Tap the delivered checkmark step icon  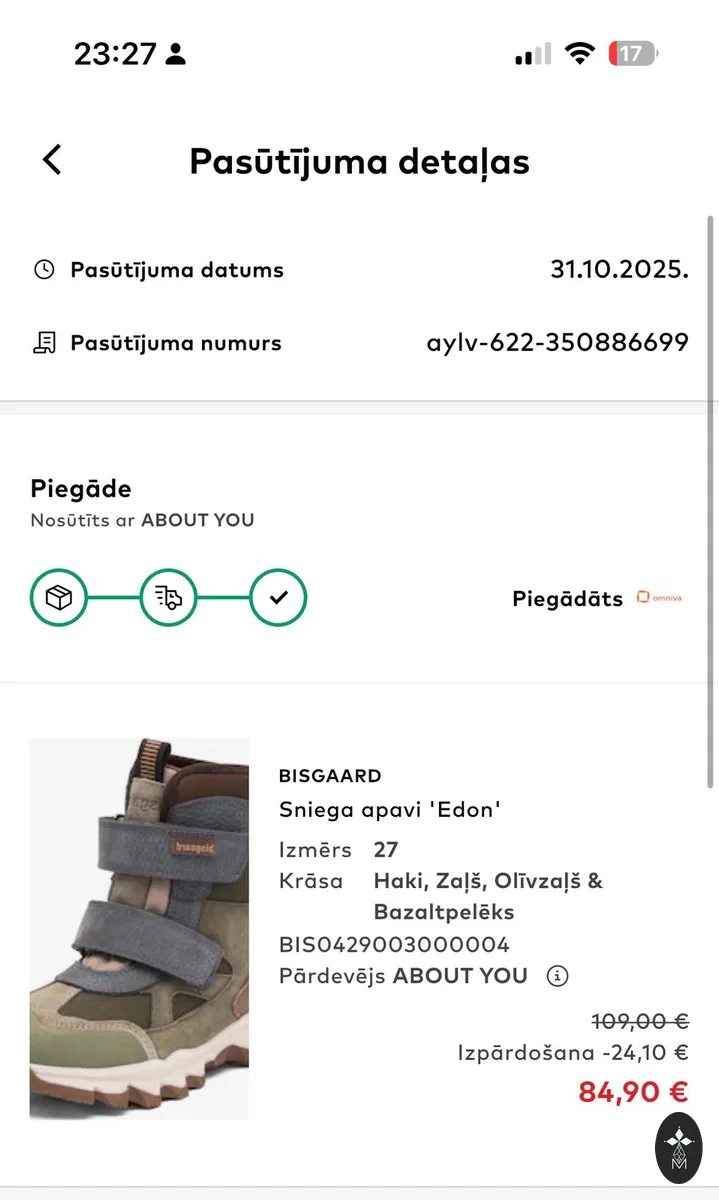pyautogui.click(x=278, y=598)
